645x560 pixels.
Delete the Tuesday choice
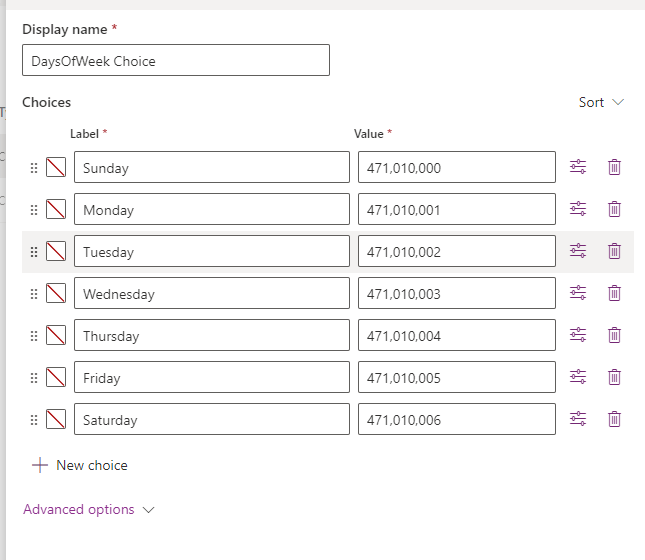tap(614, 251)
